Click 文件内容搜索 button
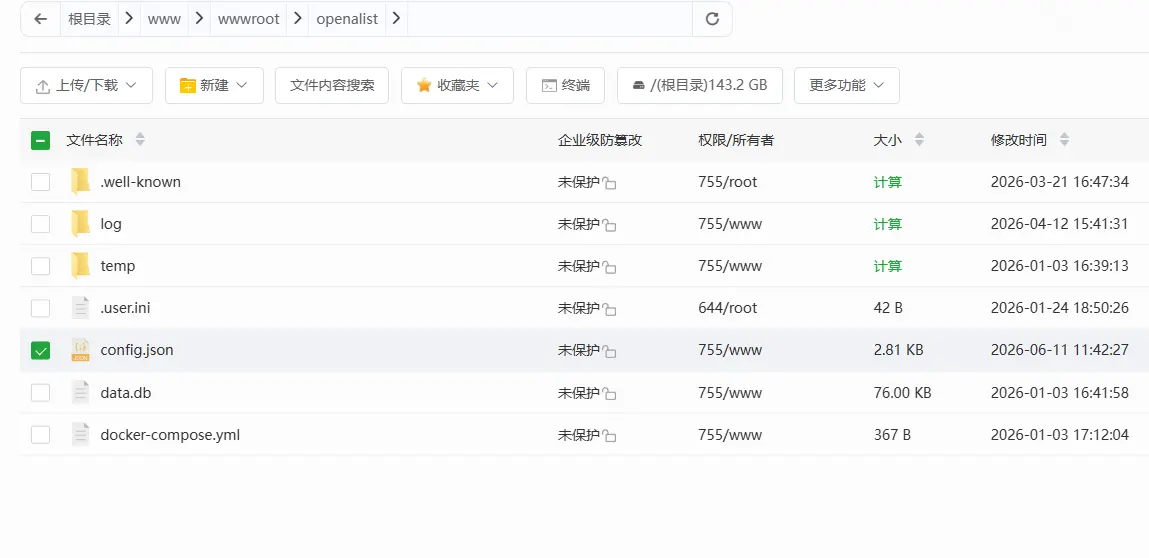1149x558 pixels. tap(332, 86)
